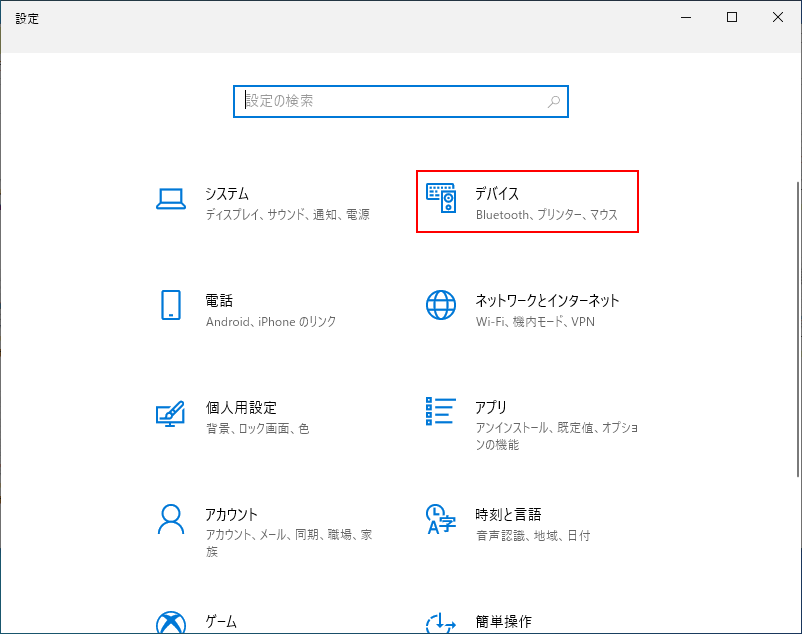The height and width of the screenshot is (634, 802).
Task: Click the 時刻と言語 clock icon
Action: 441,519
